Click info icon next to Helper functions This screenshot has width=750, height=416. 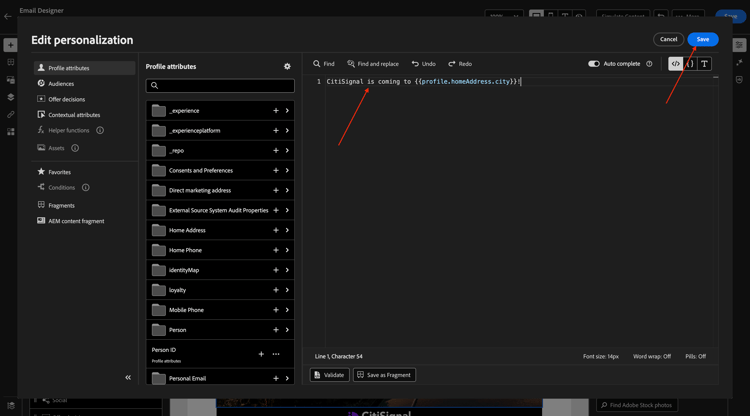[x=100, y=130]
